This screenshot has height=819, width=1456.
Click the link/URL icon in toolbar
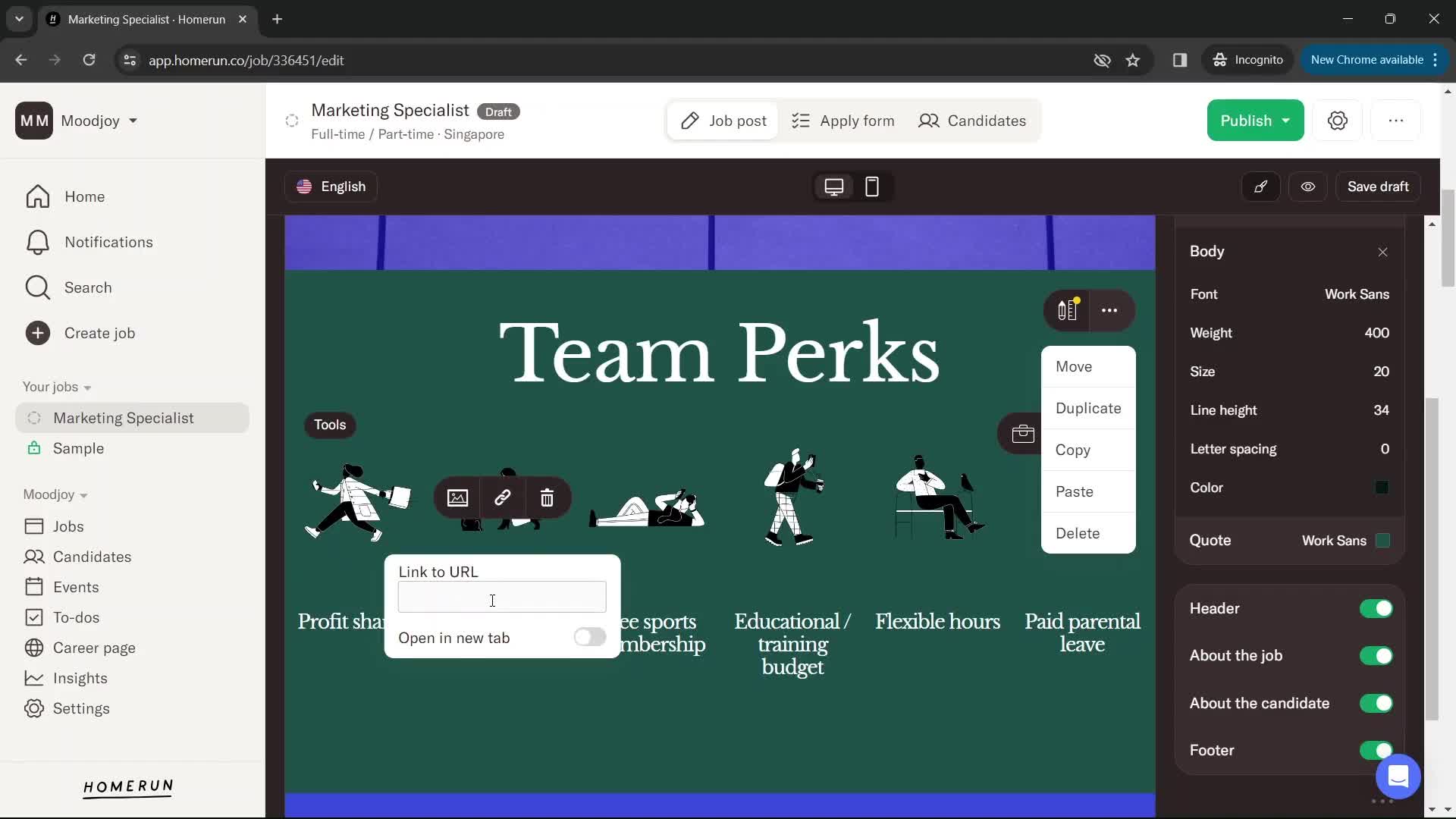click(x=502, y=497)
